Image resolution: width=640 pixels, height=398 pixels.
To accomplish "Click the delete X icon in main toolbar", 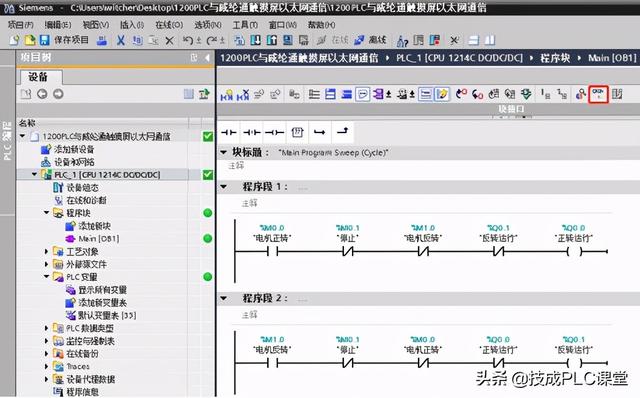I will (169, 40).
